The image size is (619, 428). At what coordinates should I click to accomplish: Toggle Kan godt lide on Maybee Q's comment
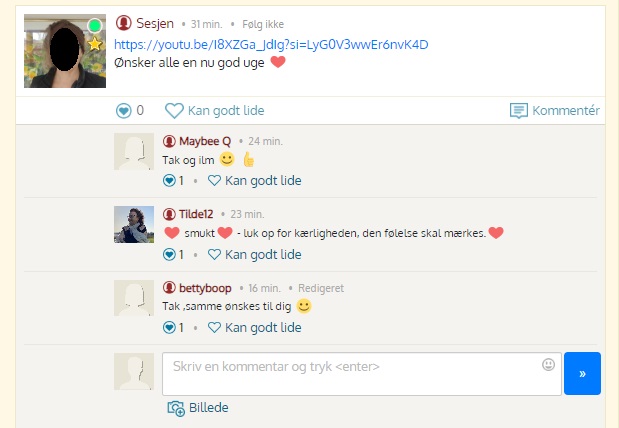coord(255,181)
